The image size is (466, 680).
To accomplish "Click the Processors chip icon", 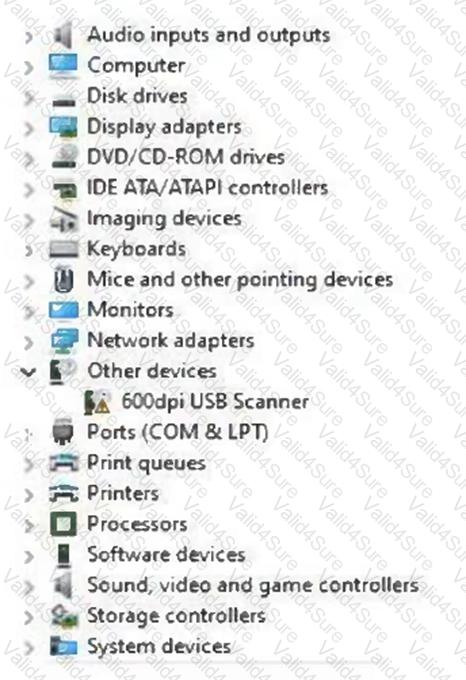I will [x=64, y=524].
